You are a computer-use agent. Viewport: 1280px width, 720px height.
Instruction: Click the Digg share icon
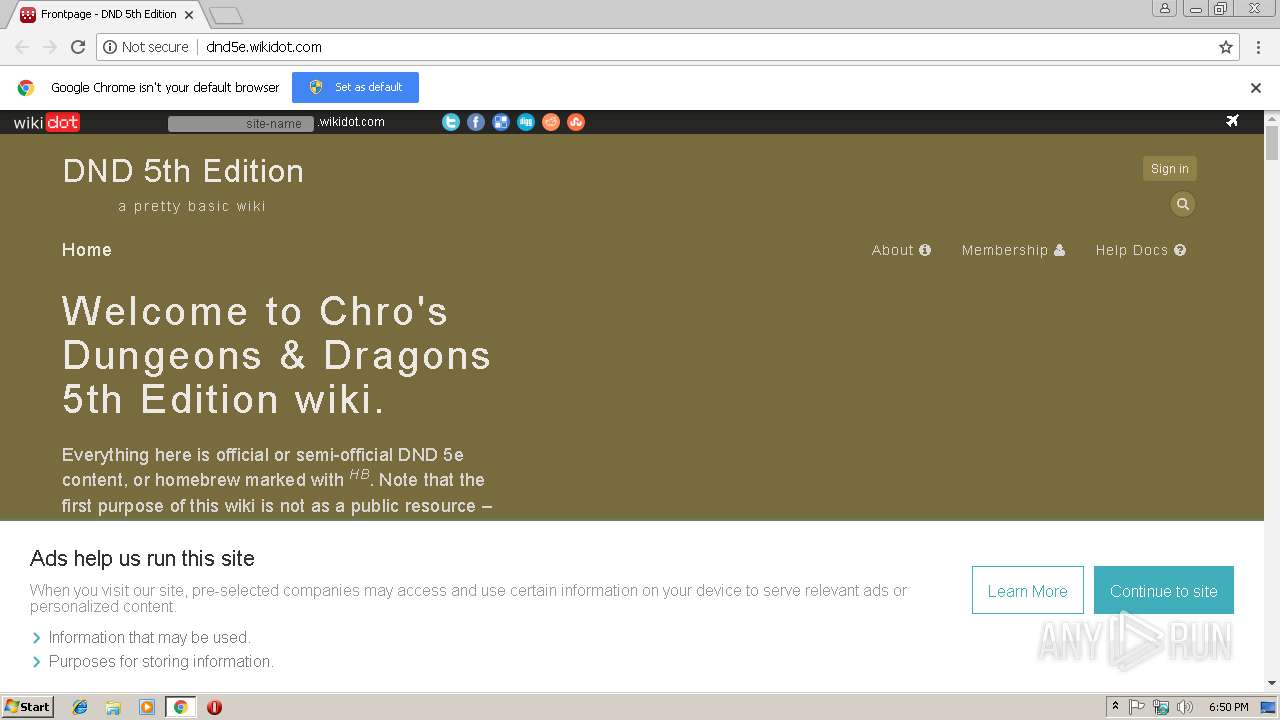(526, 122)
